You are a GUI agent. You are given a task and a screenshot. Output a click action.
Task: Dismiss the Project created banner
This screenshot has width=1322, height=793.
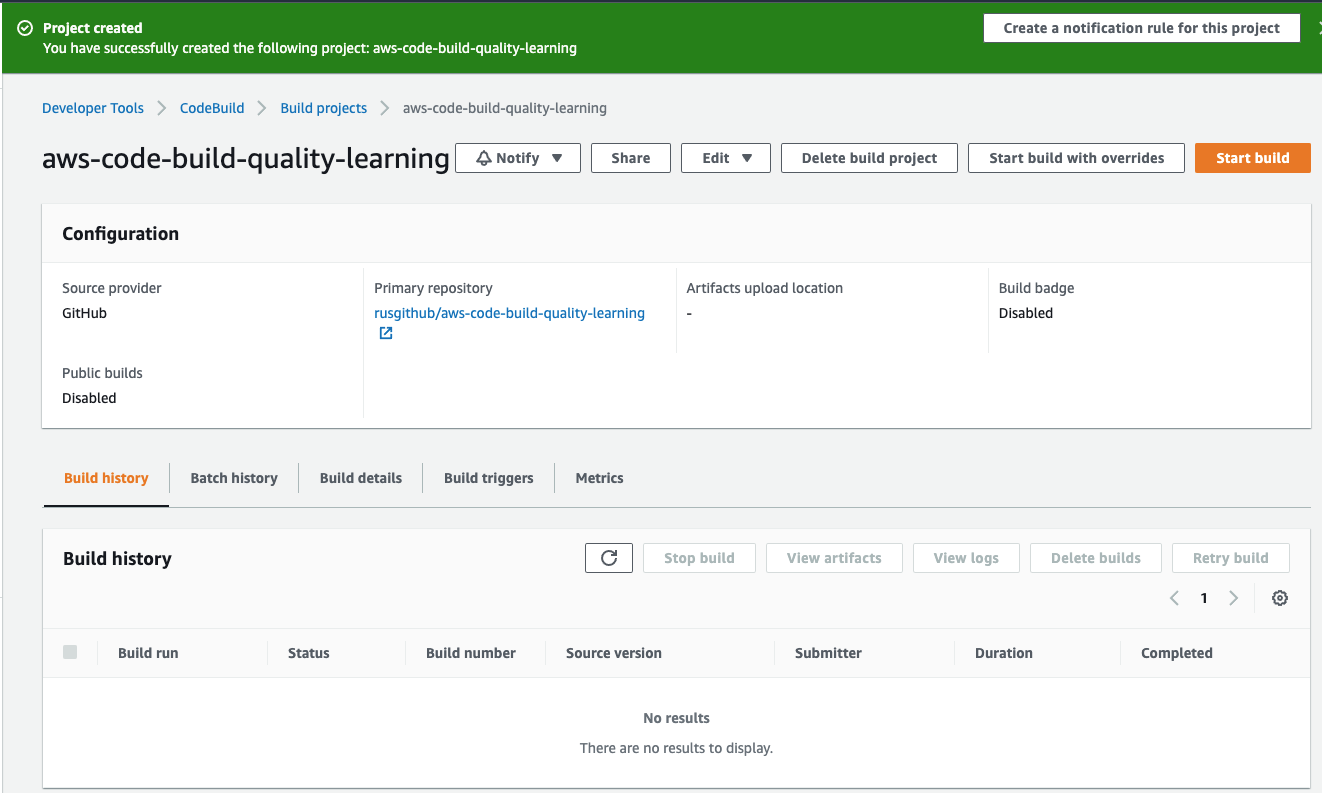tap(1318, 28)
